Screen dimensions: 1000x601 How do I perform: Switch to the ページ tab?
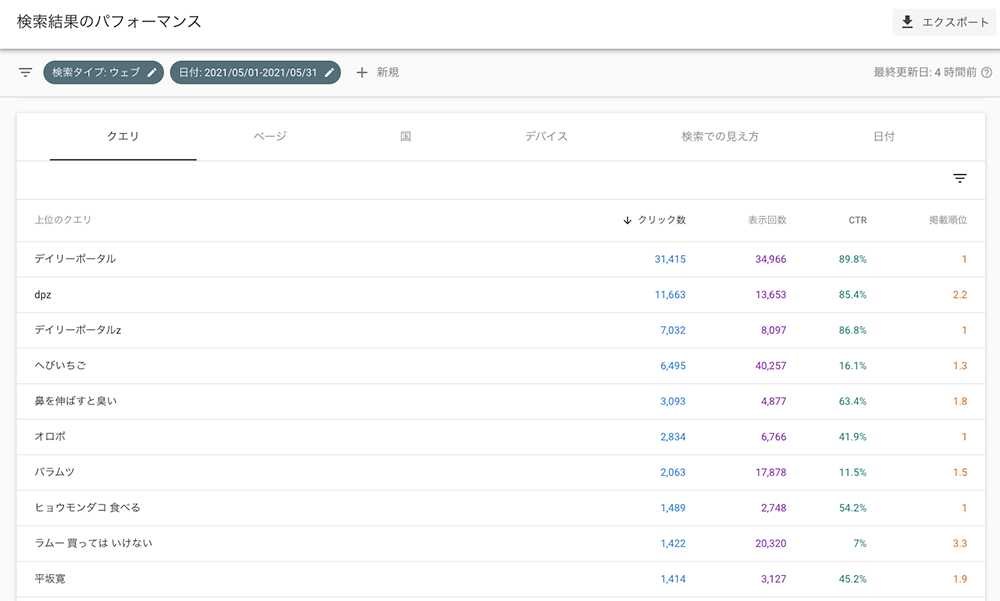point(270,137)
